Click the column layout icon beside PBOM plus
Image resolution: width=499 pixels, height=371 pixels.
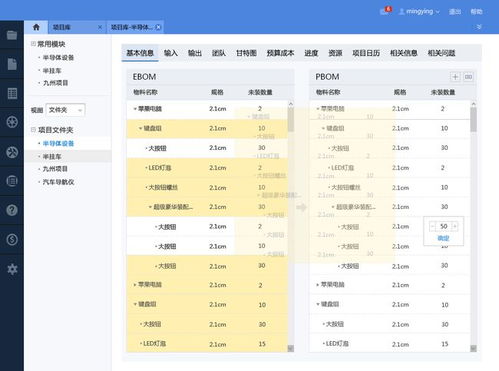(x=468, y=77)
